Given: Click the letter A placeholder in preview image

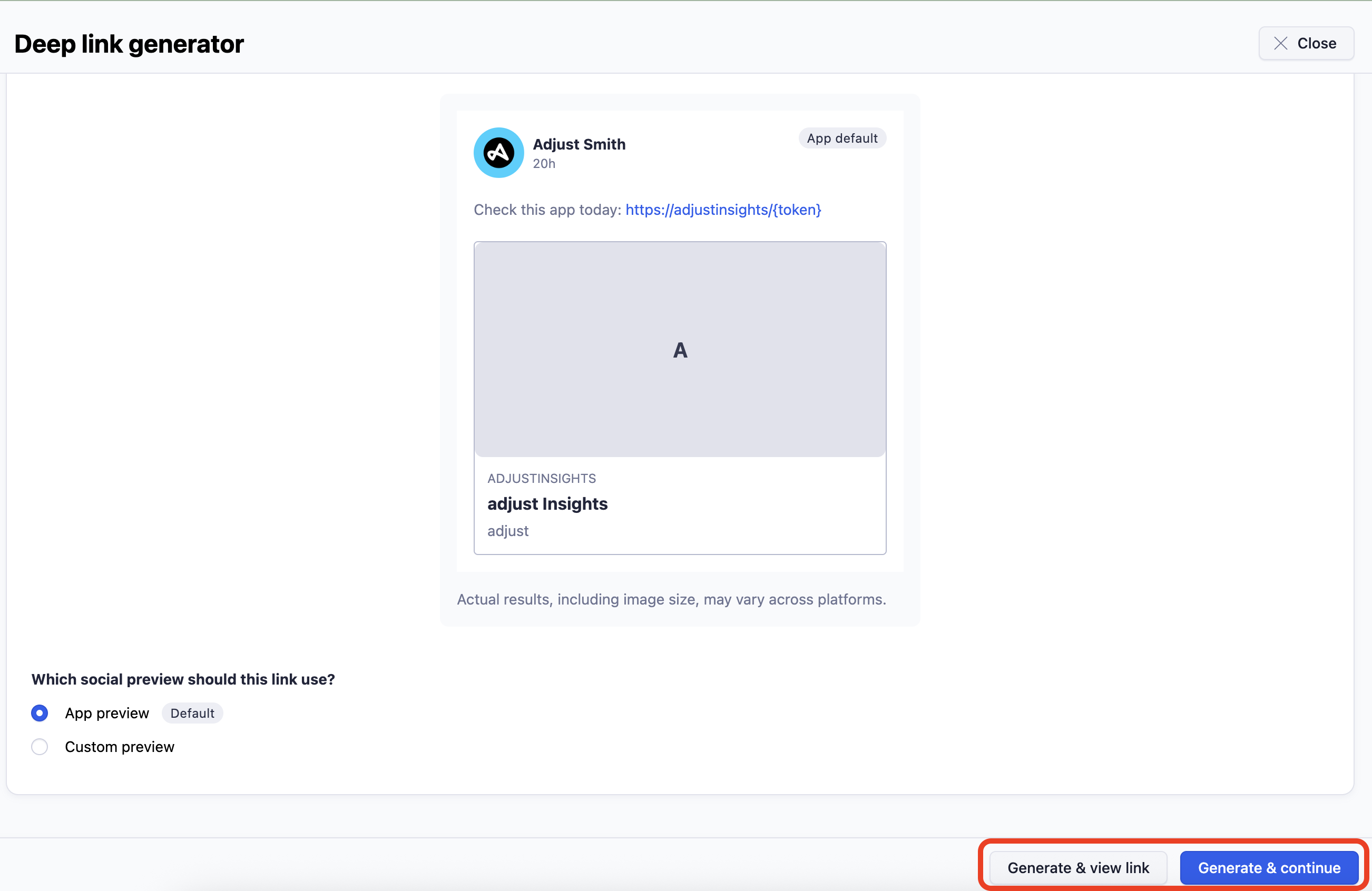Looking at the screenshot, I should pyautogui.click(x=680, y=350).
